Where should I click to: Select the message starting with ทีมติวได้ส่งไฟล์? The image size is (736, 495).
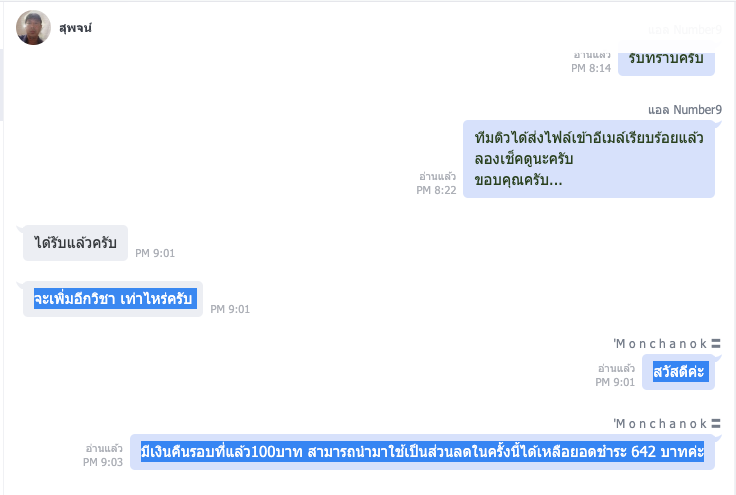click(589, 159)
